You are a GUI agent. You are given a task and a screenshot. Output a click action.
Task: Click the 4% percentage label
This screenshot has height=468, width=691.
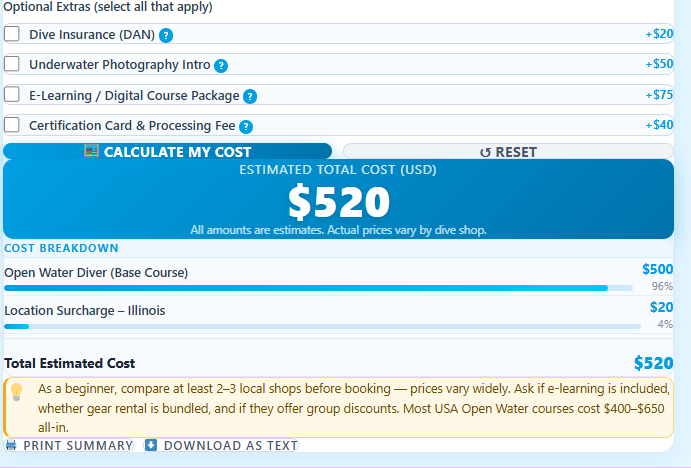pos(665,324)
